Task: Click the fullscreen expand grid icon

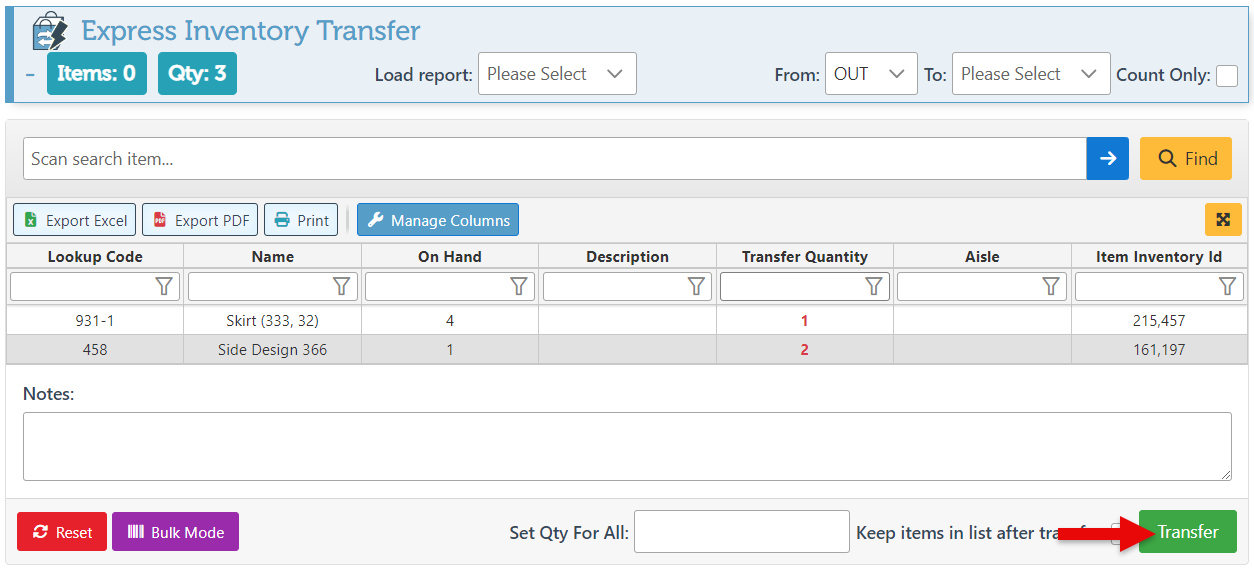Action: [x=1222, y=220]
